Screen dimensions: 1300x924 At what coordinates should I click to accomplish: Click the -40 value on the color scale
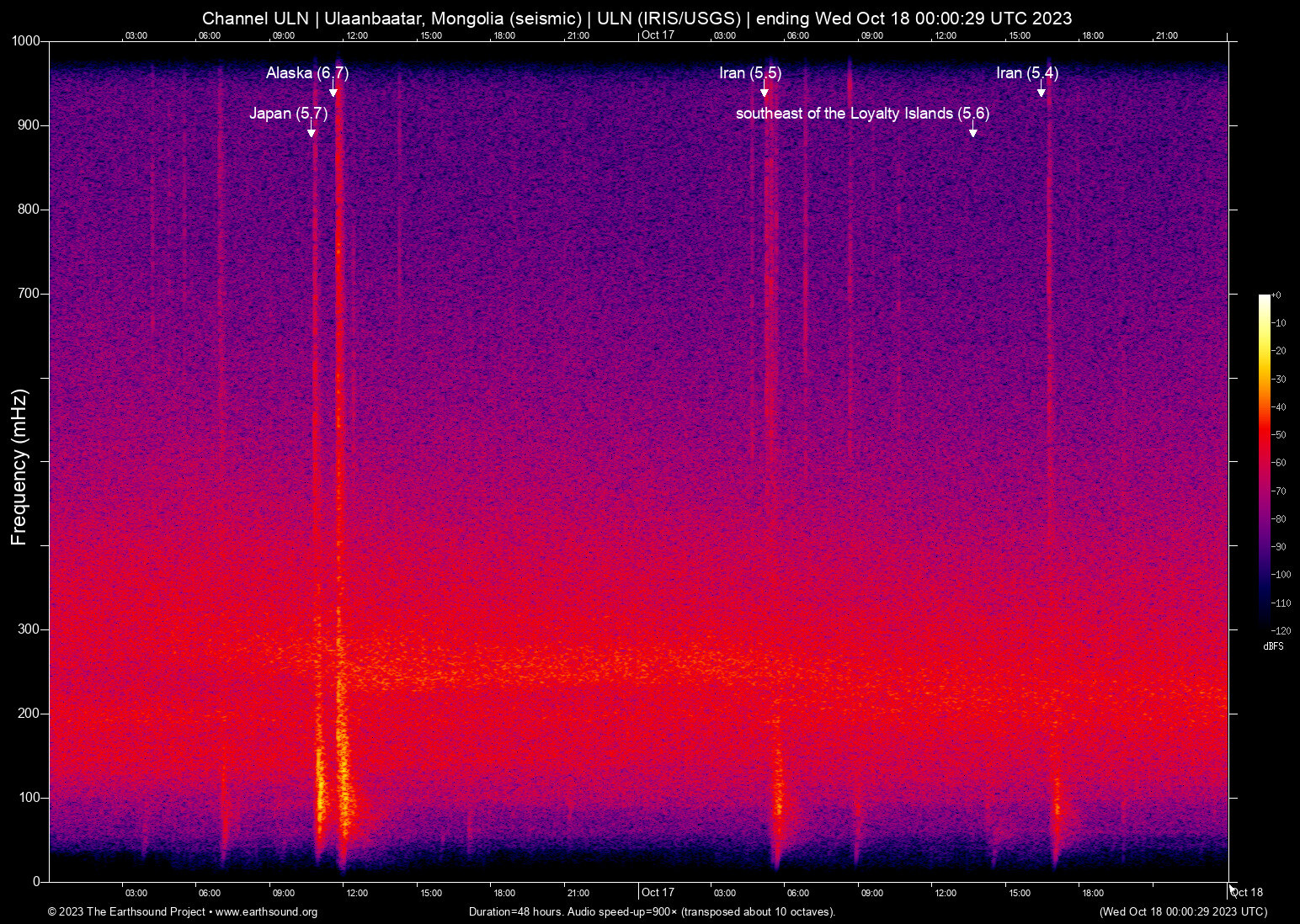(x=1278, y=407)
